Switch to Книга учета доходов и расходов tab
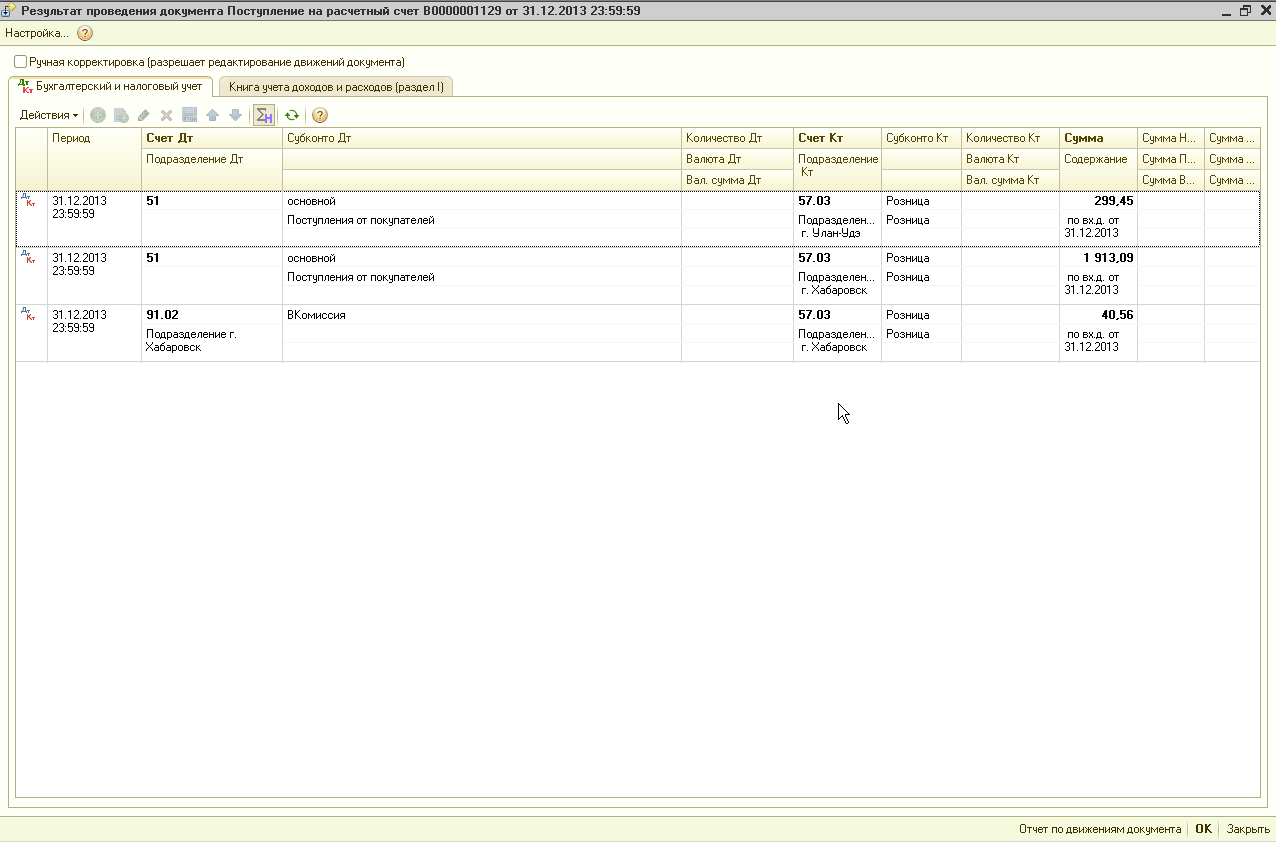Image resolution: width=1276 pixels, height=843 pixels. coord(336,87)
